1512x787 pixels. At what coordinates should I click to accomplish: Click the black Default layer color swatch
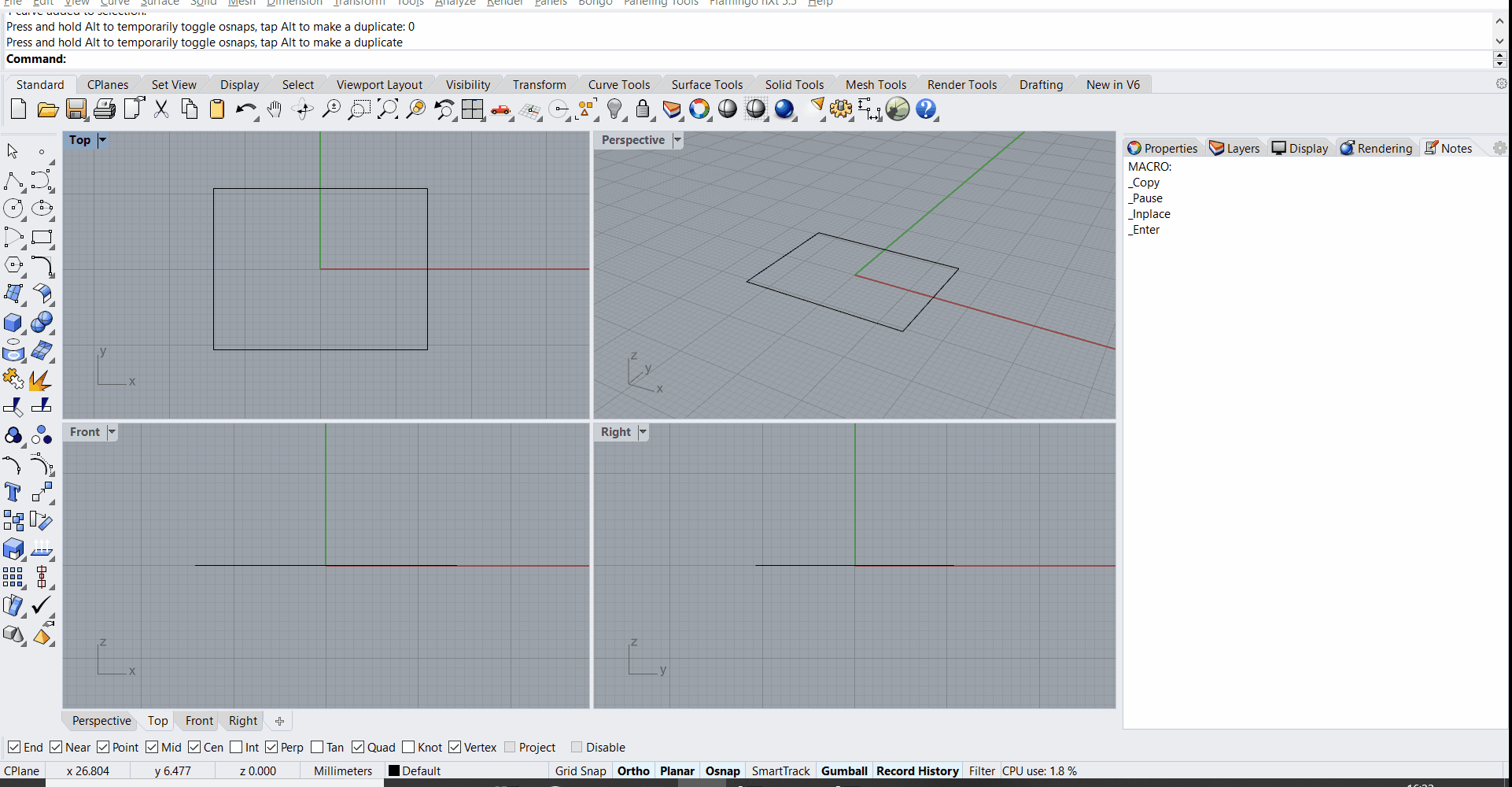pos(394,771)
